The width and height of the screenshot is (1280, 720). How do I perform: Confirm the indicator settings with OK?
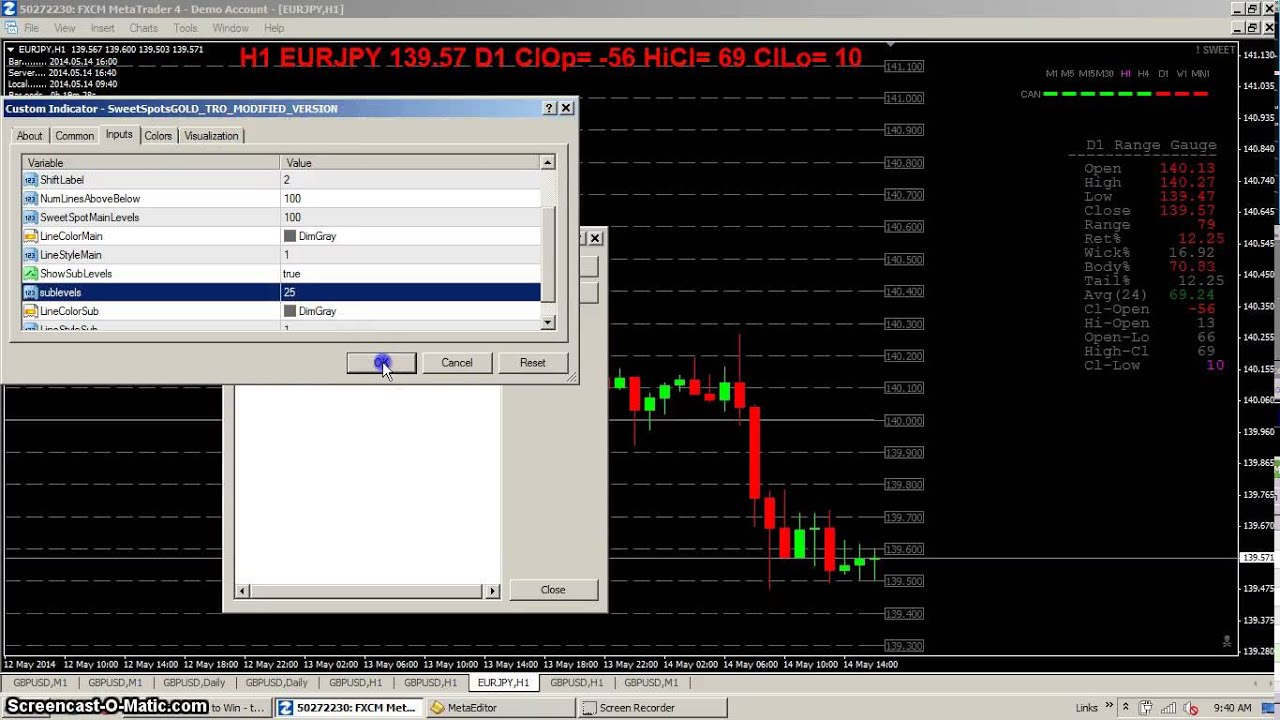(381, 363)
